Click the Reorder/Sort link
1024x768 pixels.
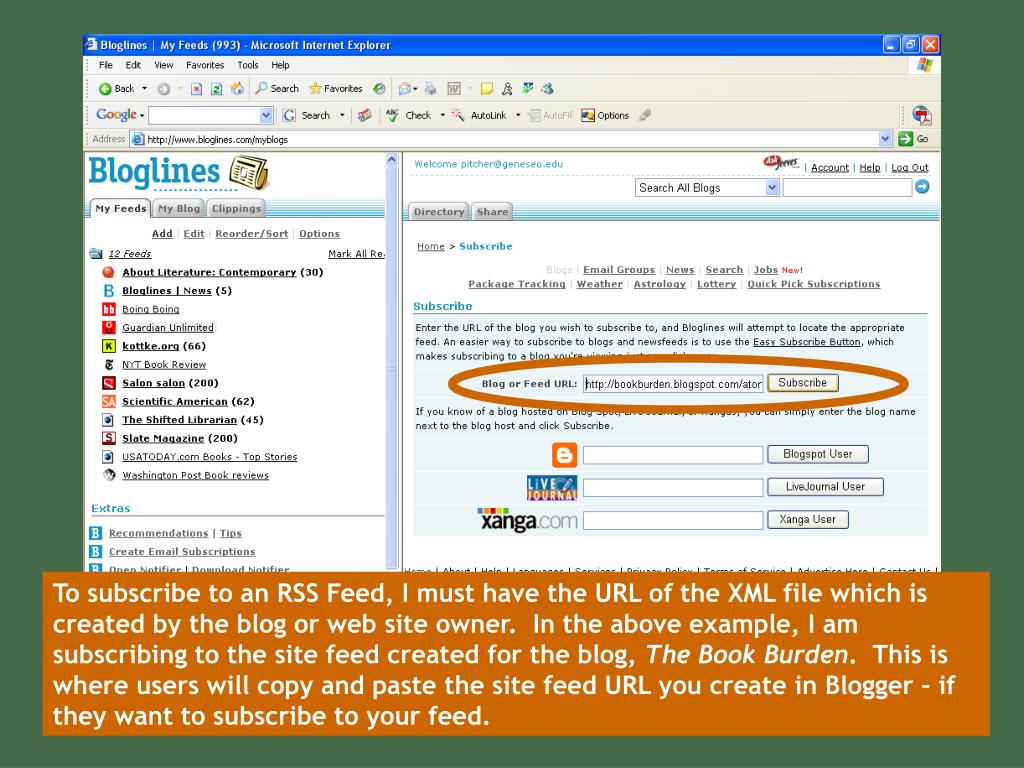point(251,234)
